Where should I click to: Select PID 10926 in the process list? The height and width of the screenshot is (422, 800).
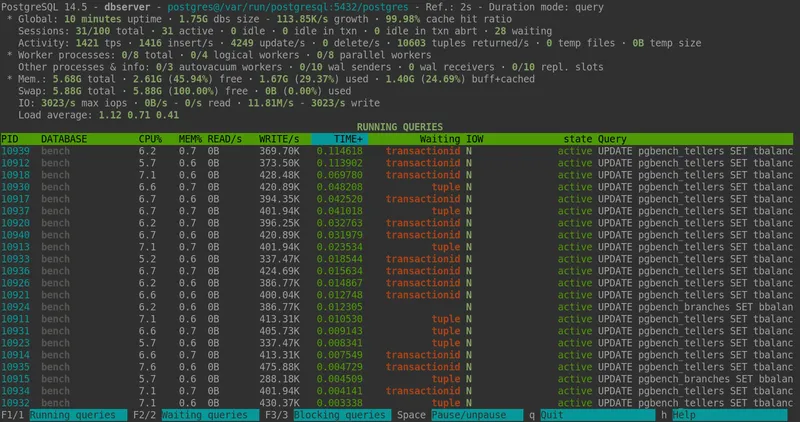[15, 283]
